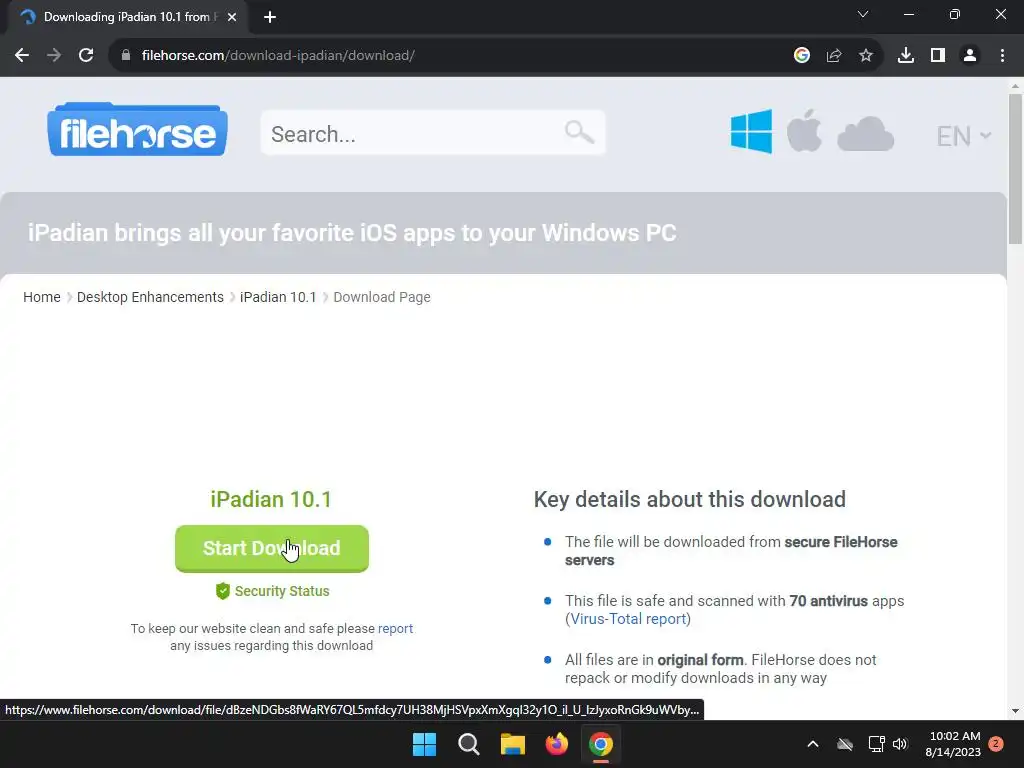Click the iPadian 10.1 green heading
1024x768 pixels.
coord(271,499)
